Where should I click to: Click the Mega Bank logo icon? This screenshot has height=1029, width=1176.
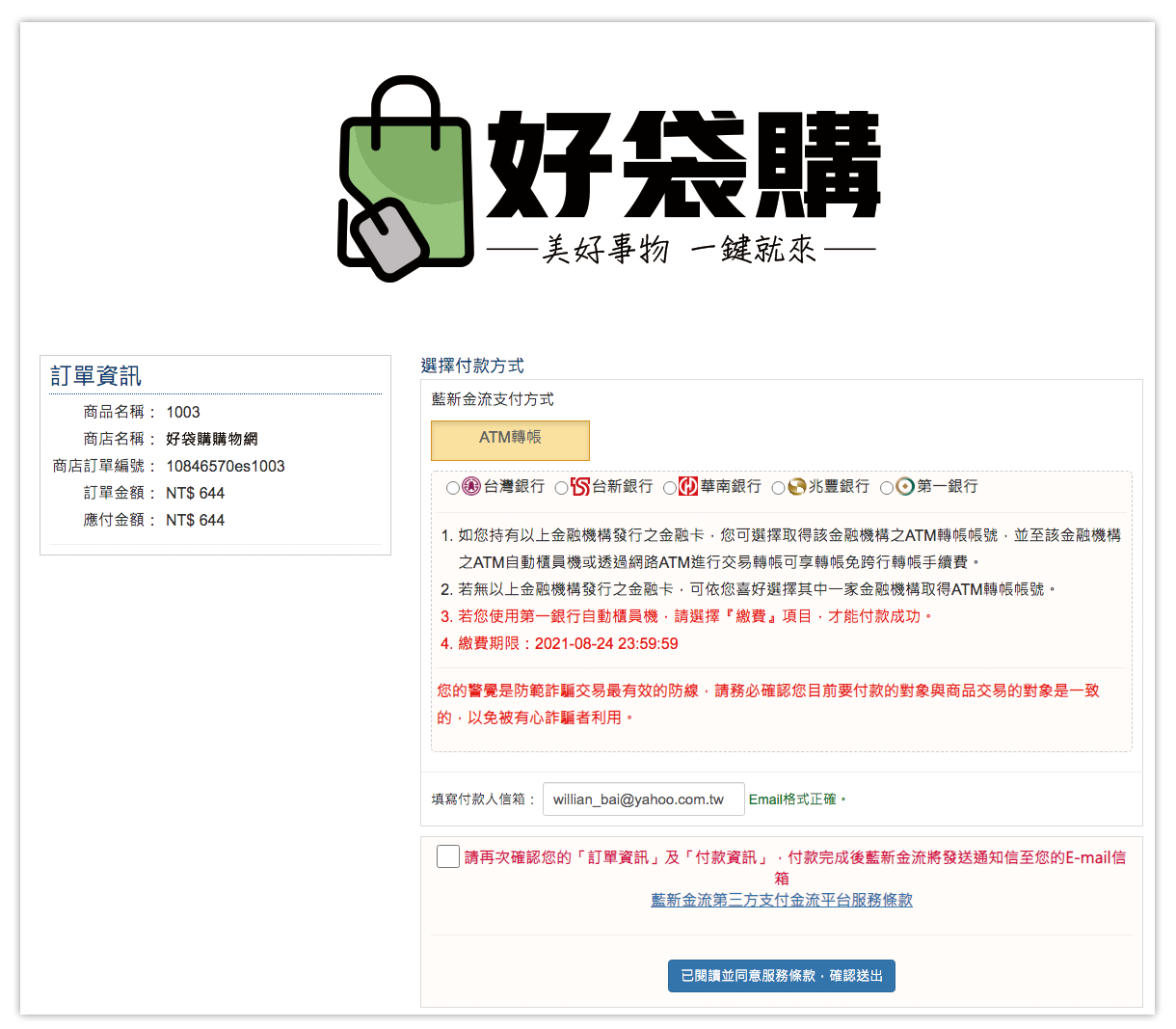tap(797, 487)
